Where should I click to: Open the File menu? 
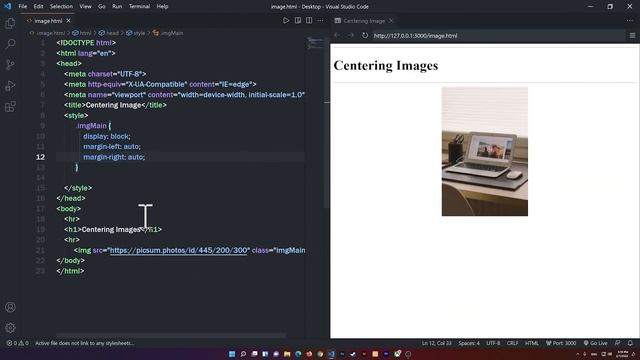[x=23, y=7]
